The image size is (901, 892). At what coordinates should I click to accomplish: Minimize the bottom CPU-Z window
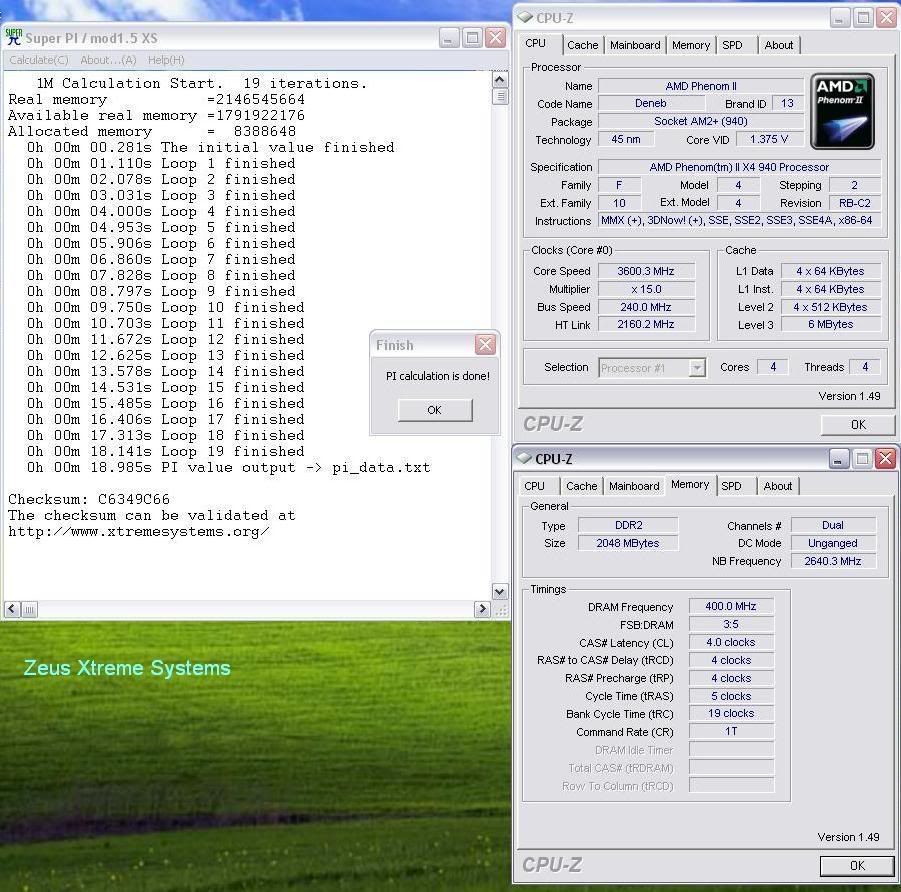839,459
